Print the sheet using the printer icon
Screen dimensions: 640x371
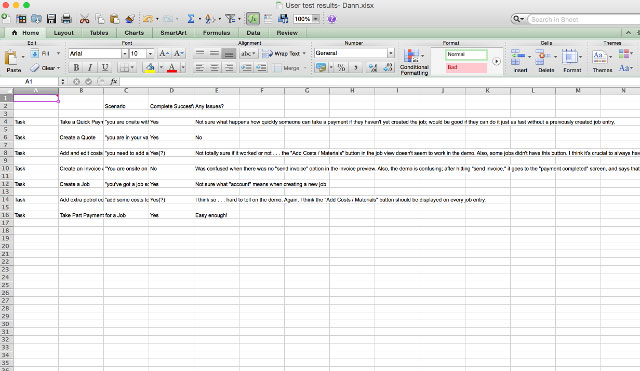pos(66,19)
